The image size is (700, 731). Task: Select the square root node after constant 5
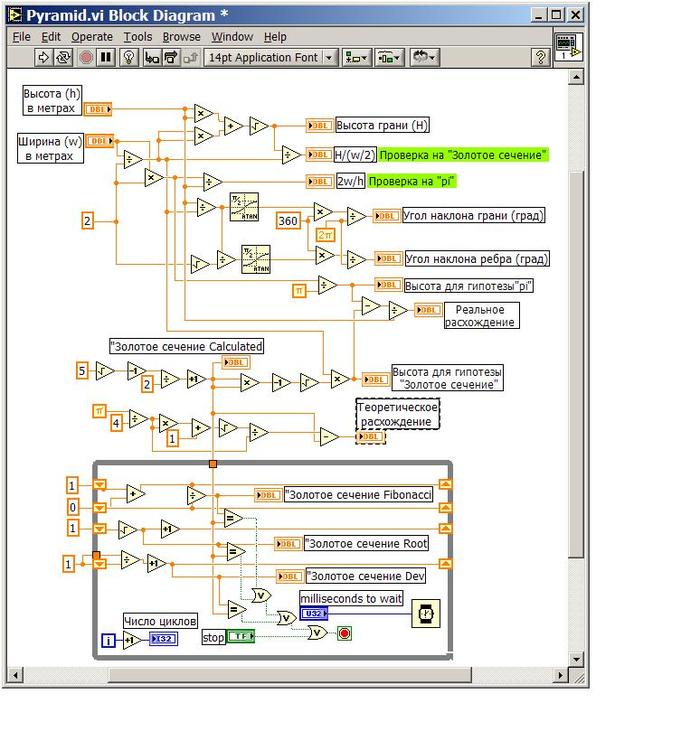105,371
